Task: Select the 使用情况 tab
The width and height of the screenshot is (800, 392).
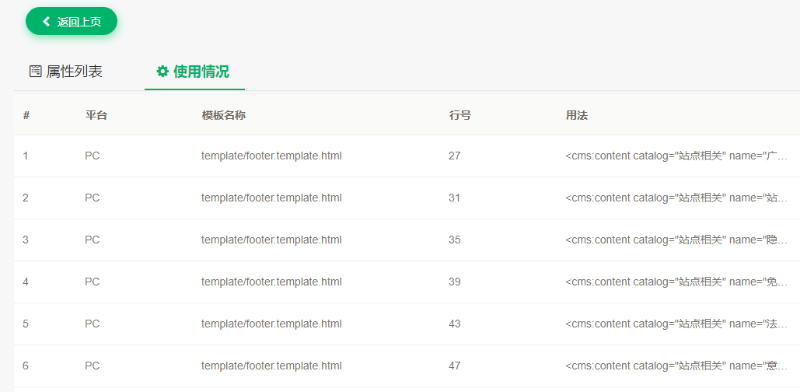Action: [x=193, y=71]
